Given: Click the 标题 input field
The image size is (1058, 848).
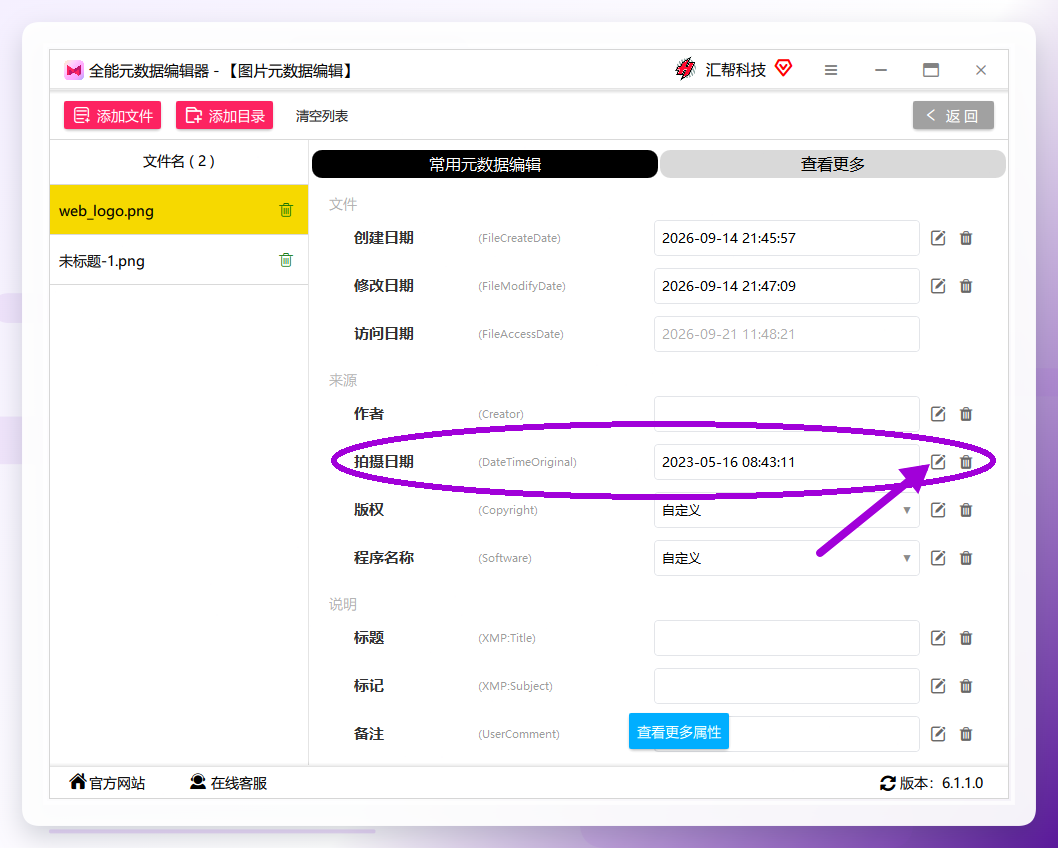Looking at the screenshot, I should 787,638.
